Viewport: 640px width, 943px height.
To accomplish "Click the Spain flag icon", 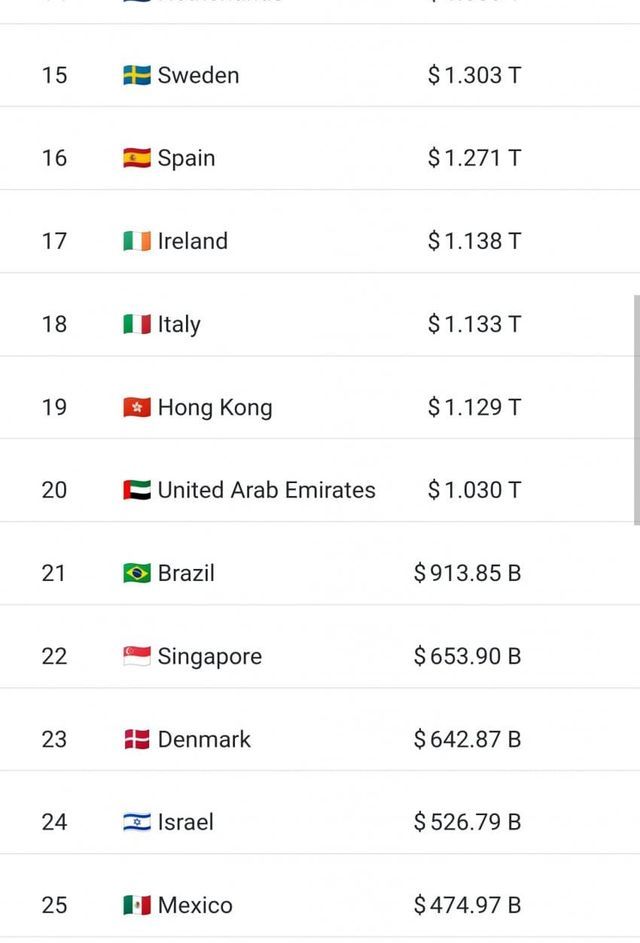I will coord(137,158).
